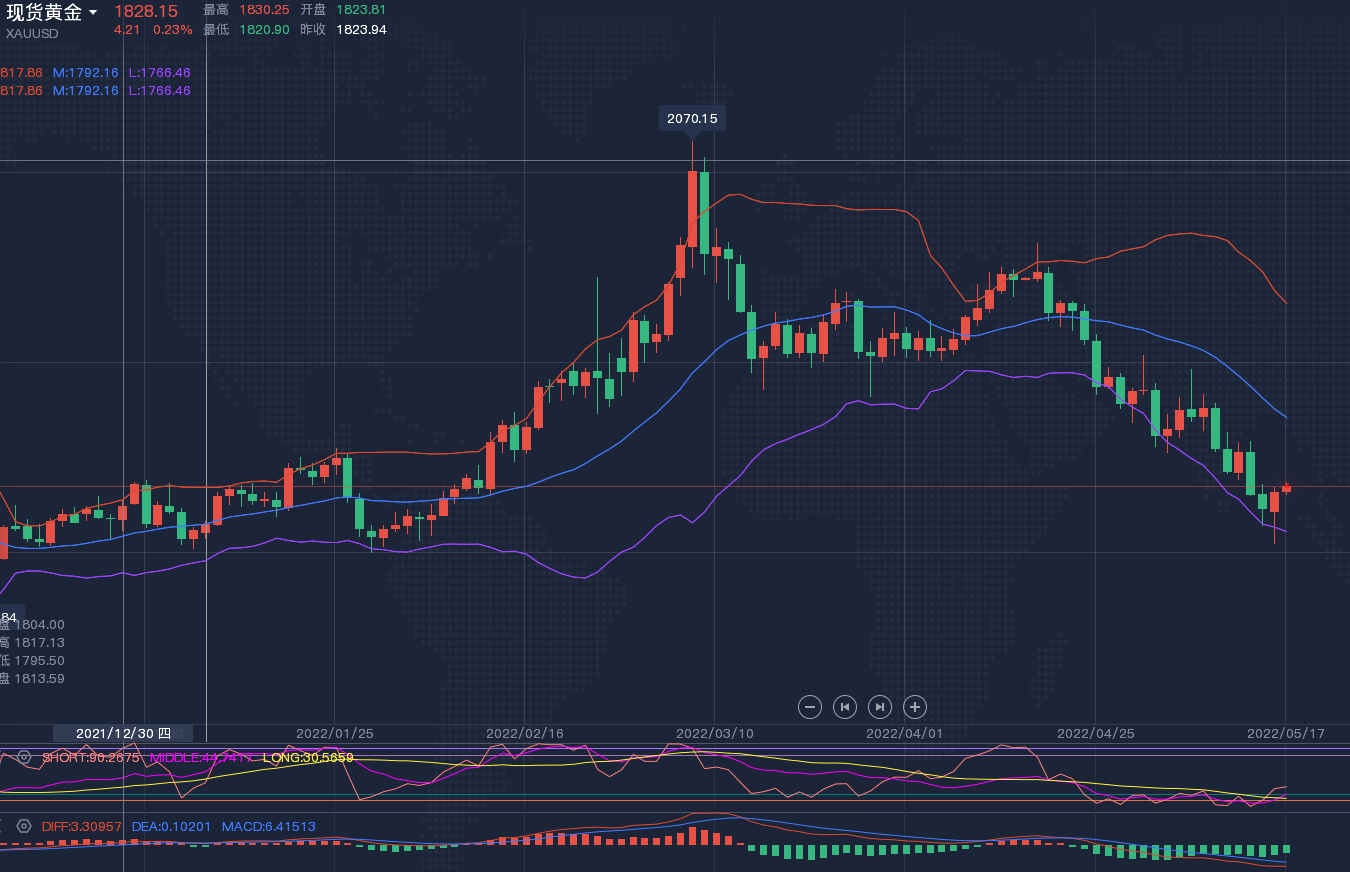1350x872 pixels.
Task: Click the MACD:6.41513 value label
Action: coord(268,827)
